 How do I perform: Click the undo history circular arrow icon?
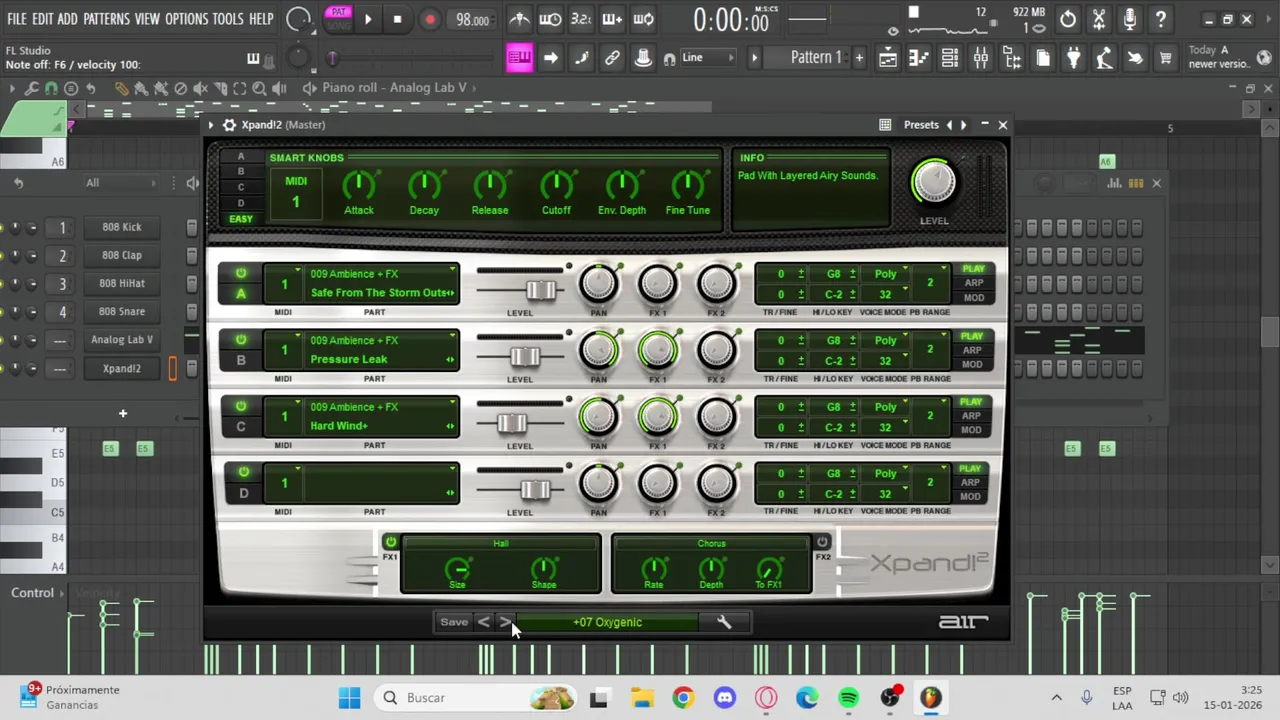(1068, 19)
